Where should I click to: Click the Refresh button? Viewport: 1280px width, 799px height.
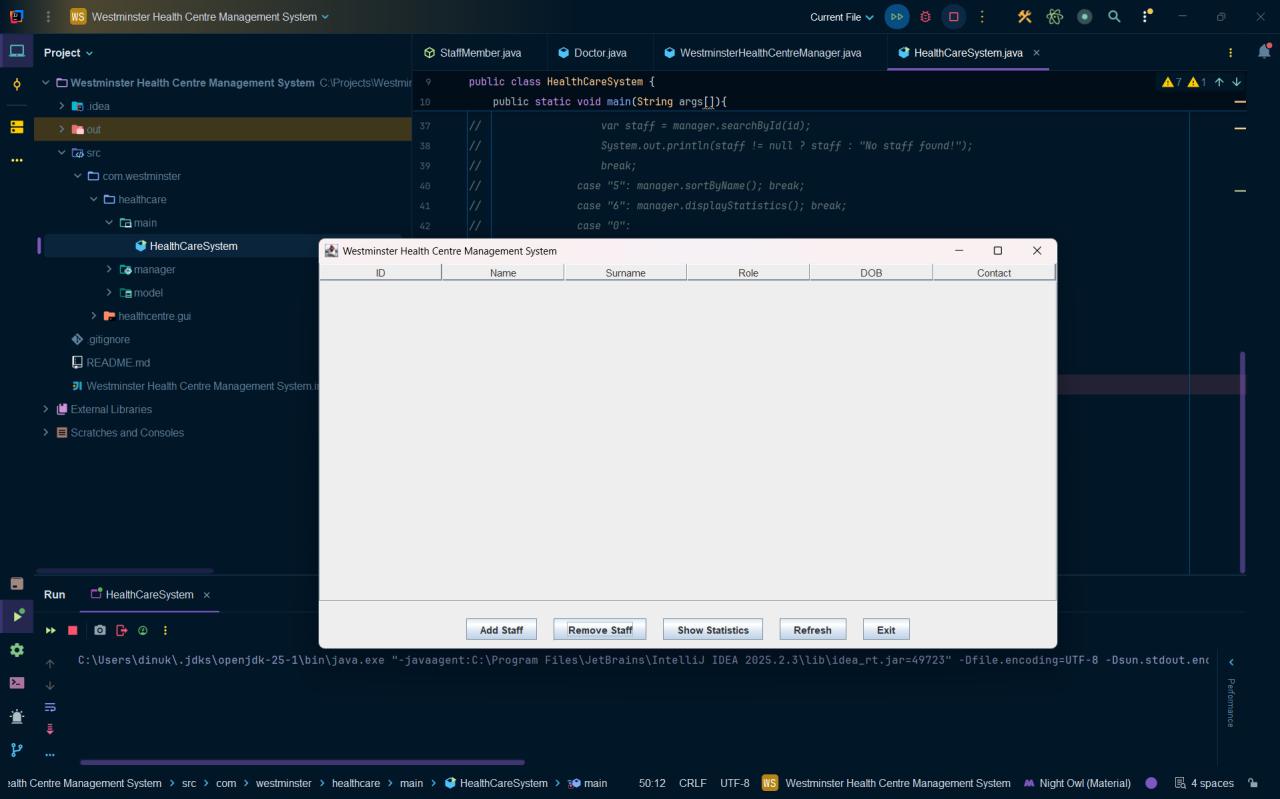point(812,630)
